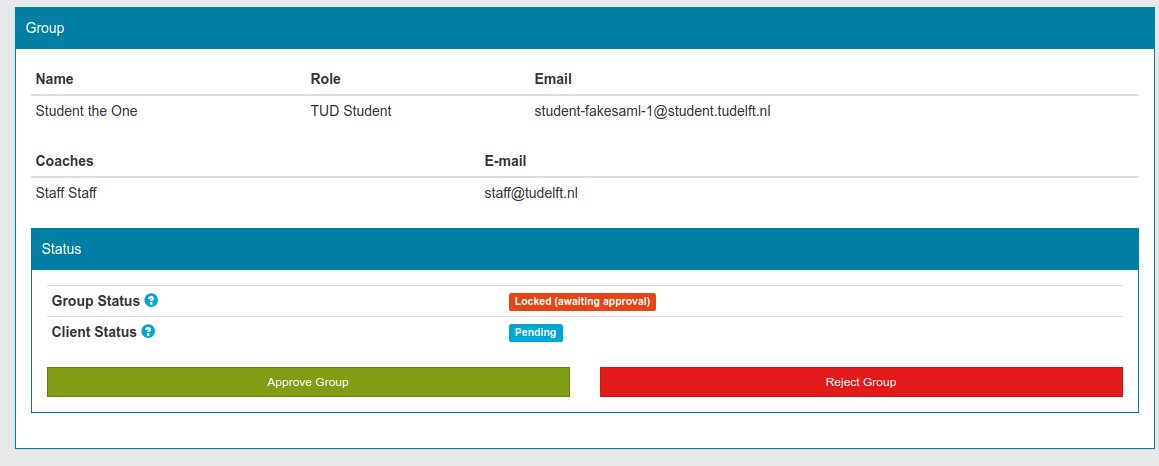The height and width of the screenshot is (466, 1159).
Task: Approve the group with the green button
Action: (308, 382)
